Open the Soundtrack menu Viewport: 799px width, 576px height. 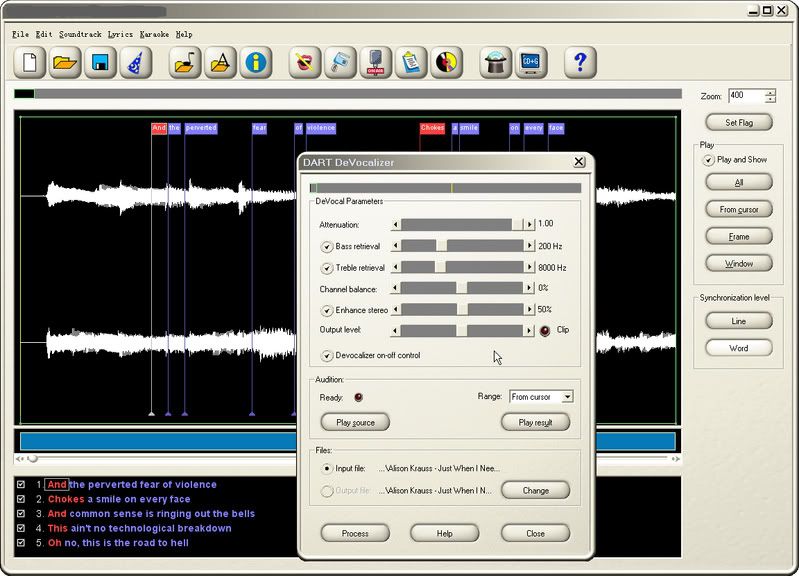pos(80,34)
